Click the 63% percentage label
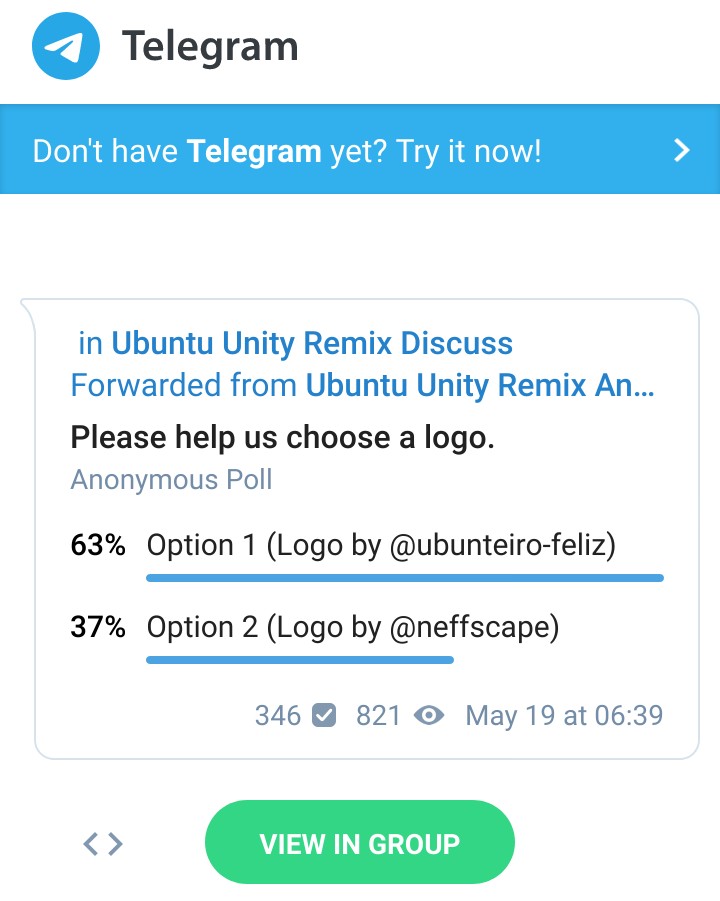 coord(97,545)
